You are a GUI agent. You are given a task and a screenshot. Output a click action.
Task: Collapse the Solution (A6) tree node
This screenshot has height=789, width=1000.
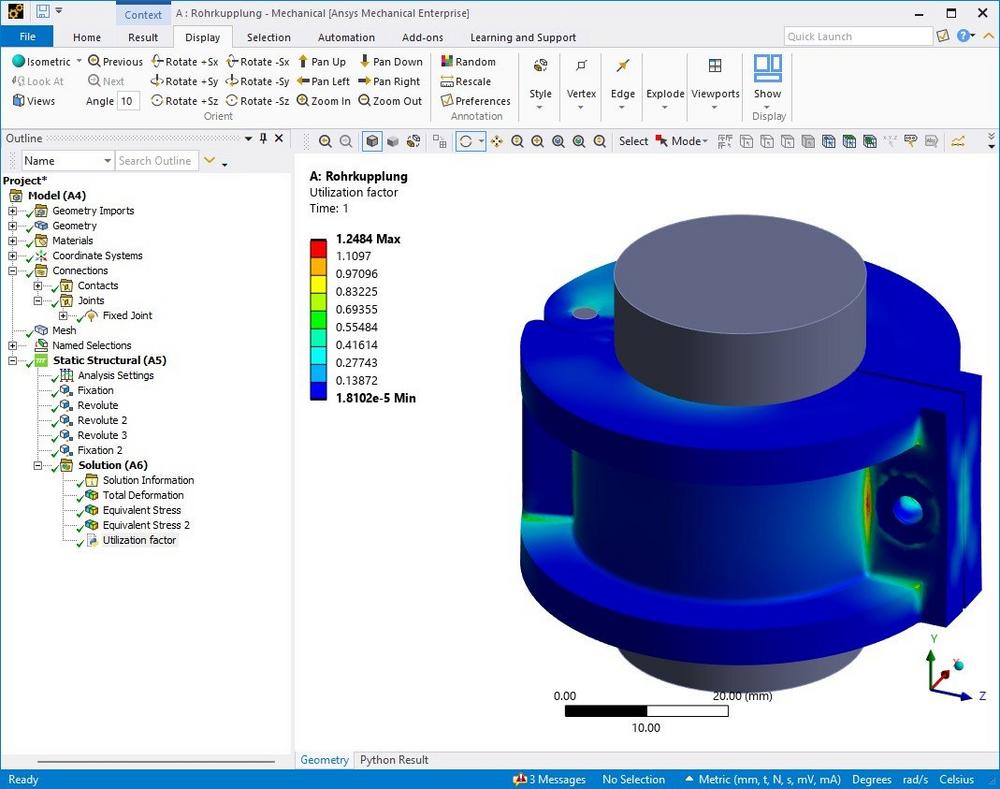pos(38,465)
